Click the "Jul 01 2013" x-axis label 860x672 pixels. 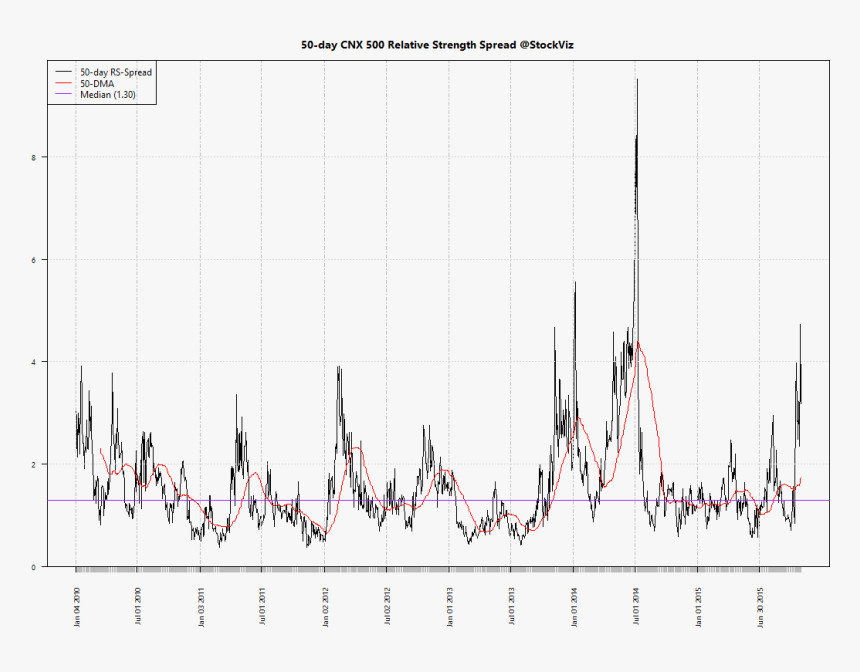(x=511, y=606)
